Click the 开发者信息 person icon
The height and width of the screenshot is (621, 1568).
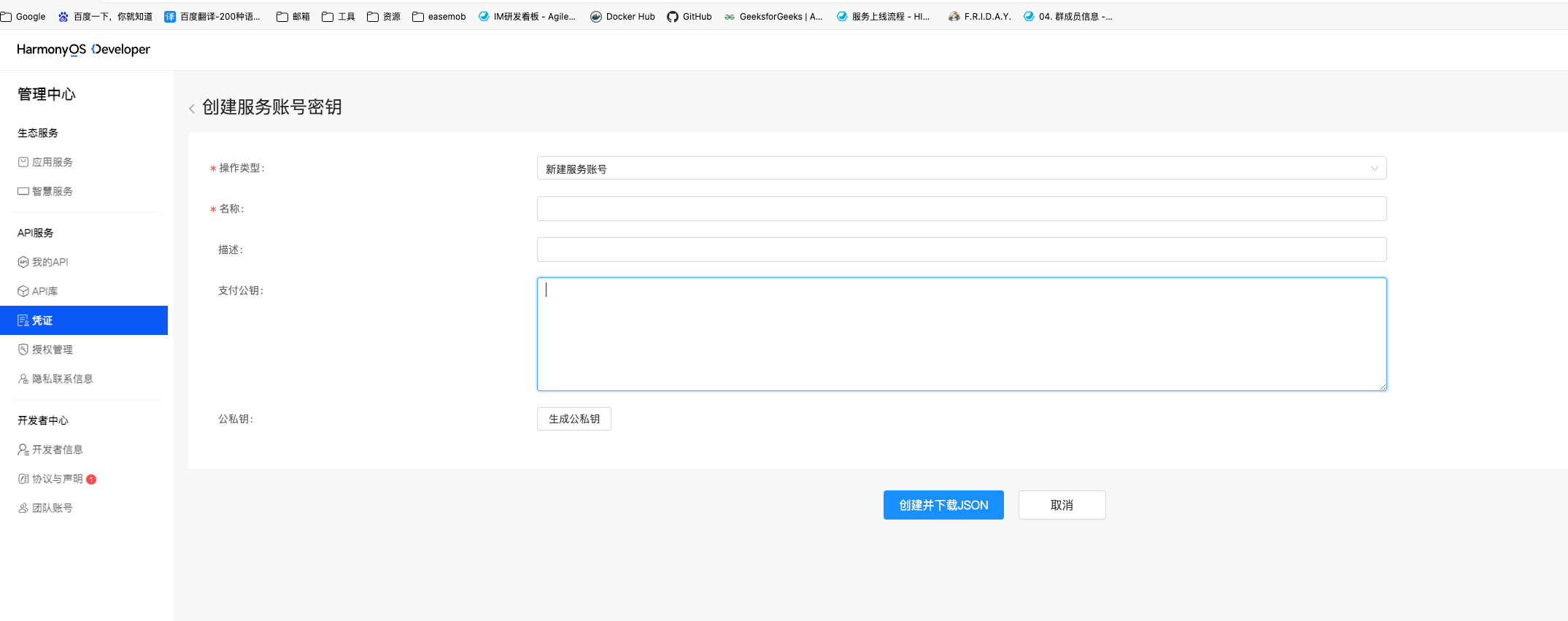(23, 450)
